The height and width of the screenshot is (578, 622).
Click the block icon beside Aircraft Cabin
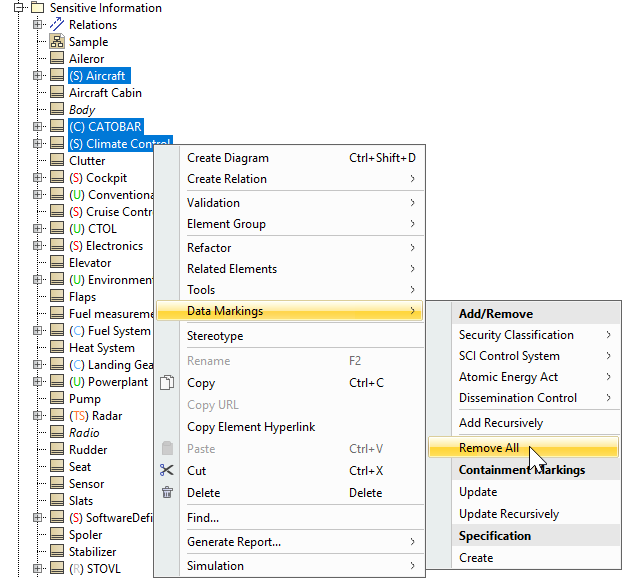coord(57,92)
